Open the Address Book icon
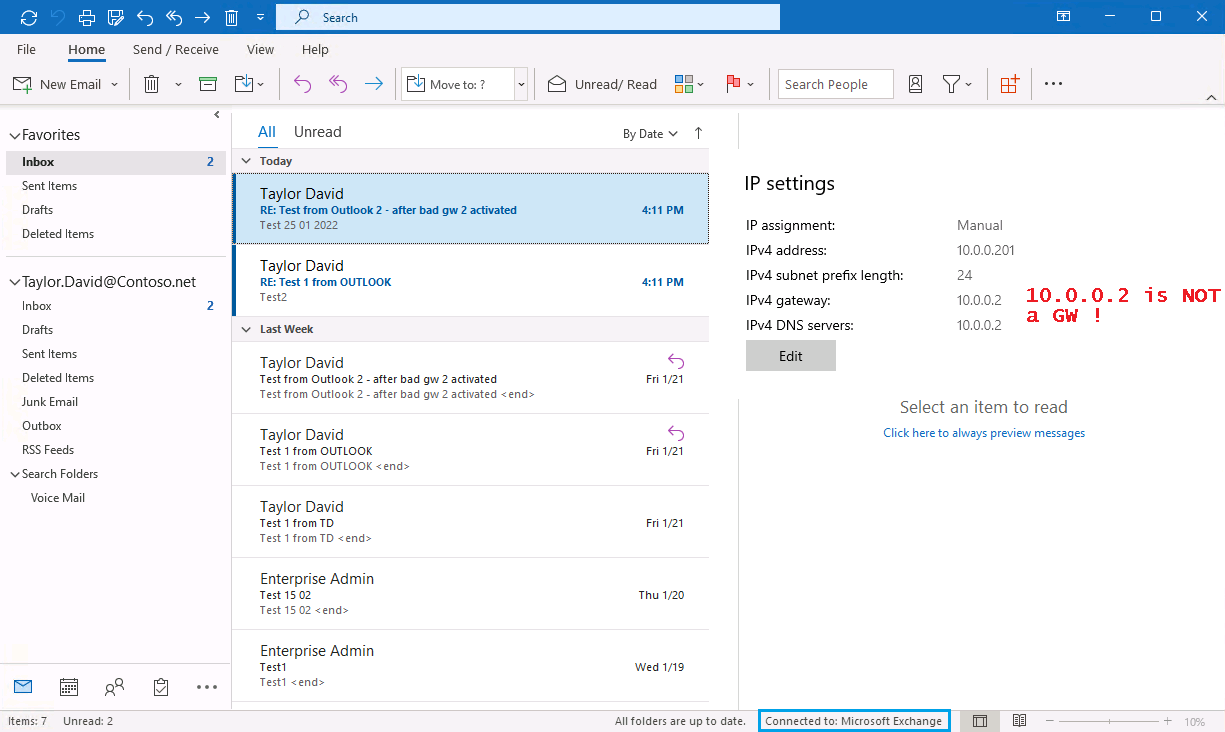Screen dimensions: 1225x732 pyautogui.click(x=915, y=84)
